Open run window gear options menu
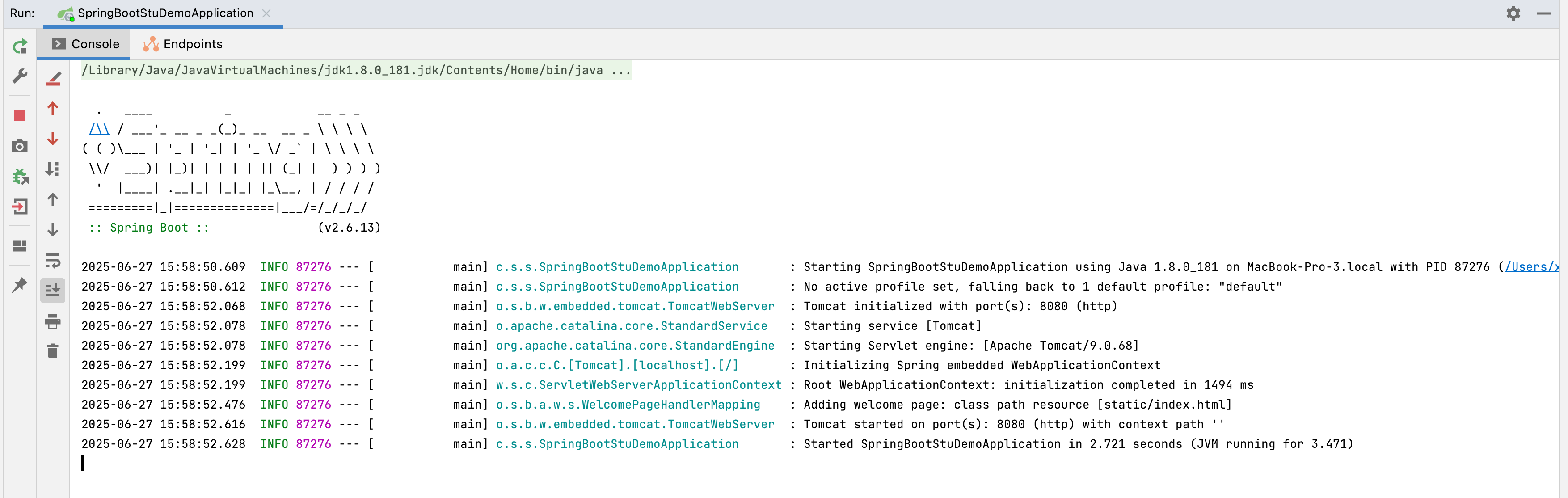This screenshot has width=1568, height=498. 1513,13
